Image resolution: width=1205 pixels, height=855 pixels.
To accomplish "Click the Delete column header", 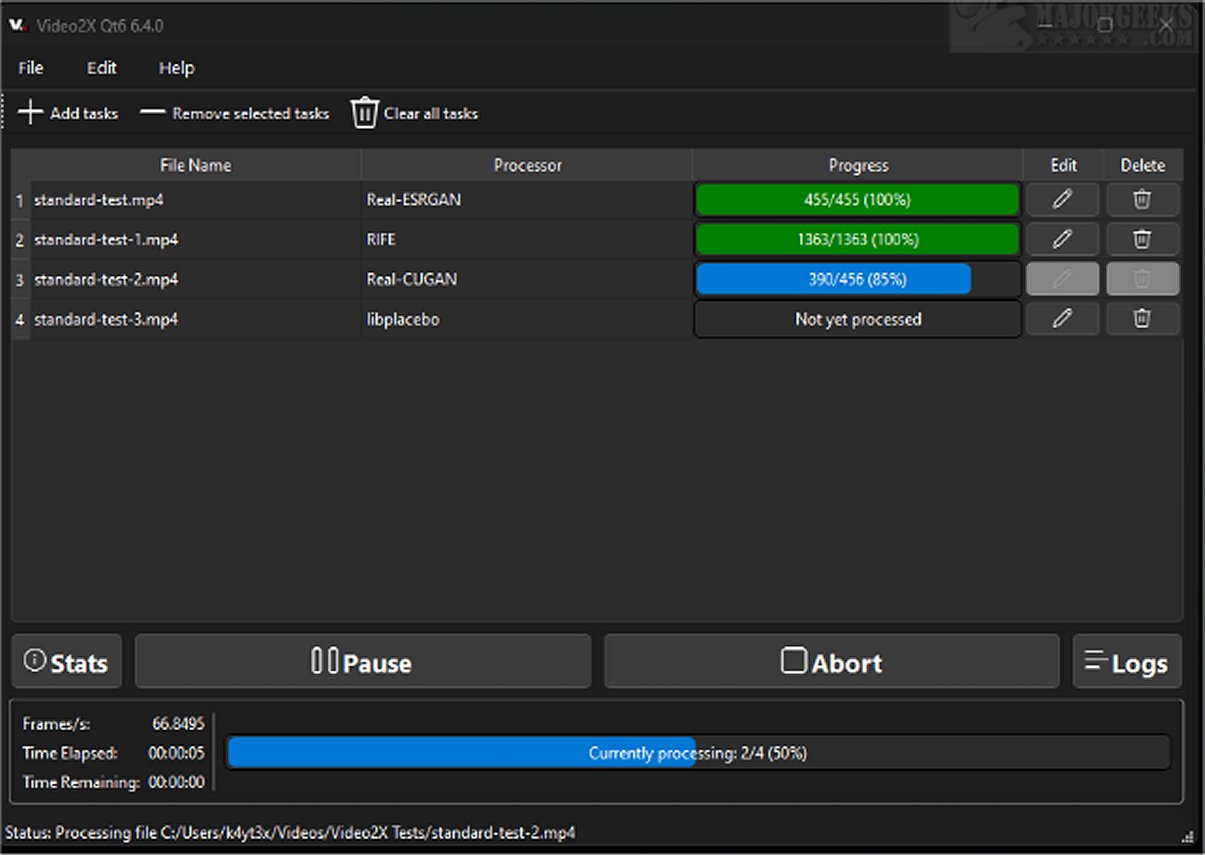I will pos(1143,165).
